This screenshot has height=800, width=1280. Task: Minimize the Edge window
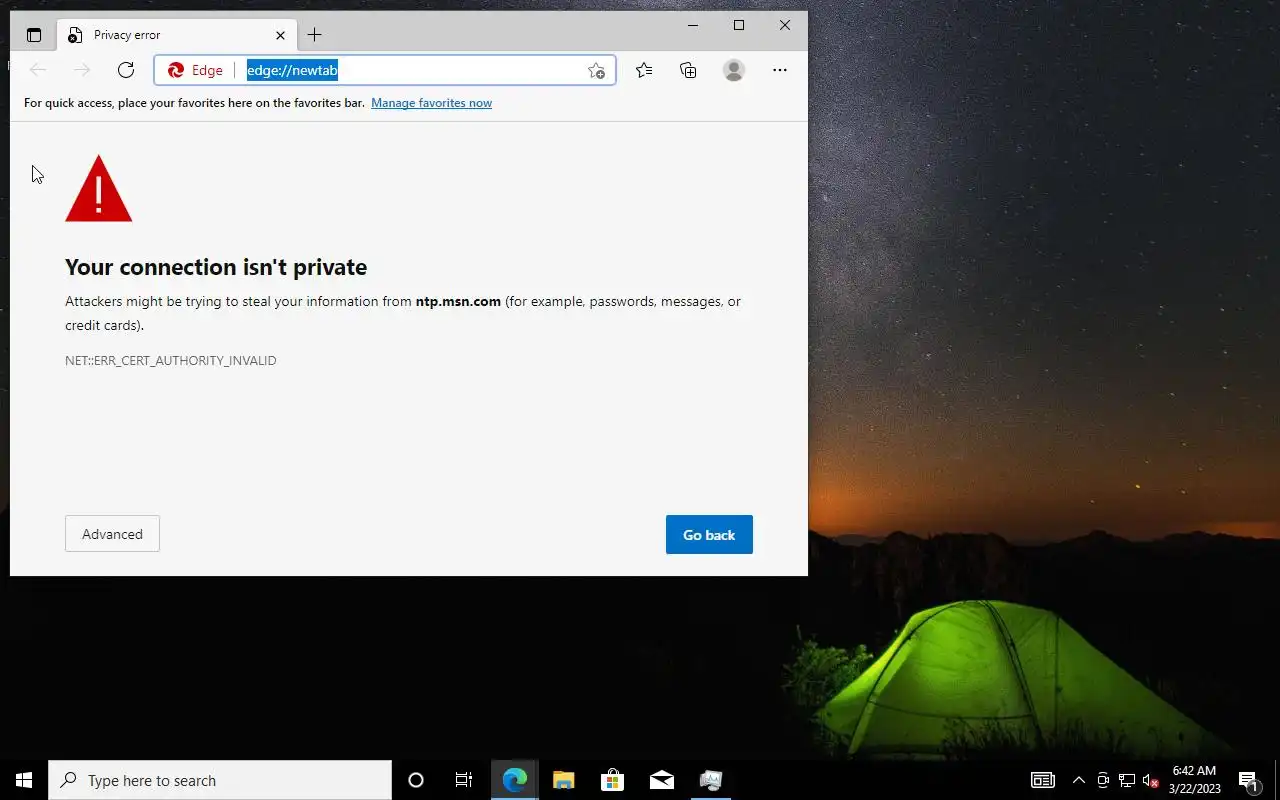[693, 25]
